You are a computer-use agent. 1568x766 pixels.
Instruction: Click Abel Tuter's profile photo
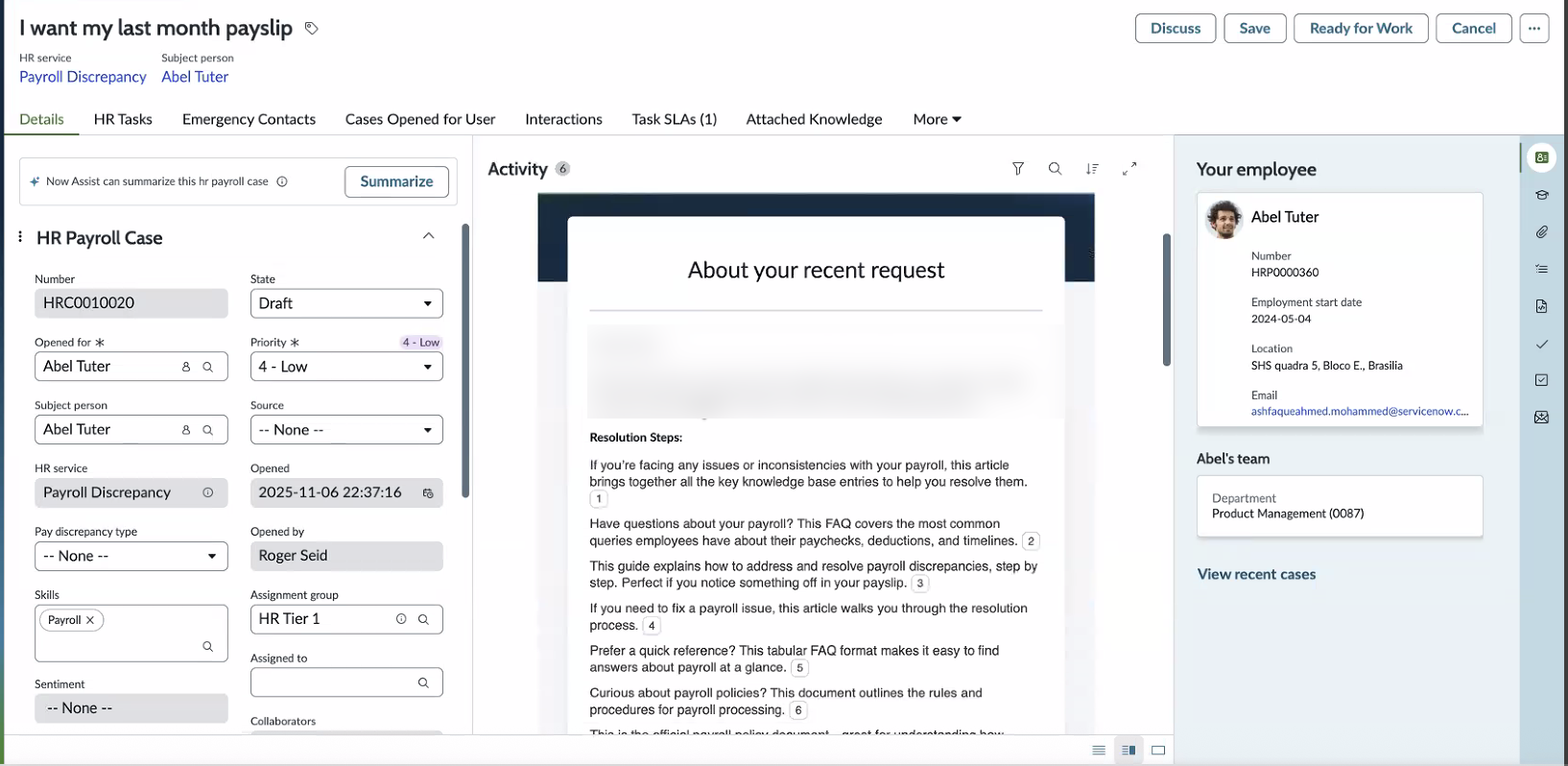click(1224, 220)
